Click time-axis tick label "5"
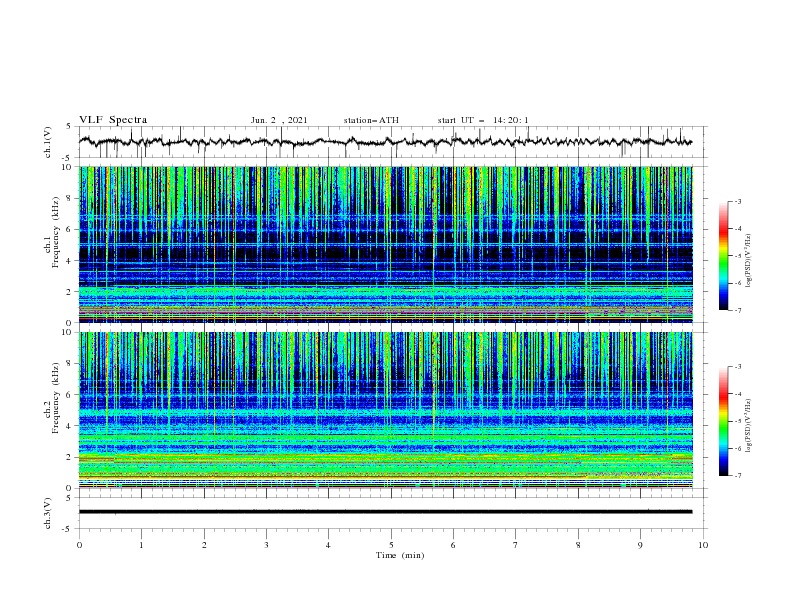 (x=391, y=545)
